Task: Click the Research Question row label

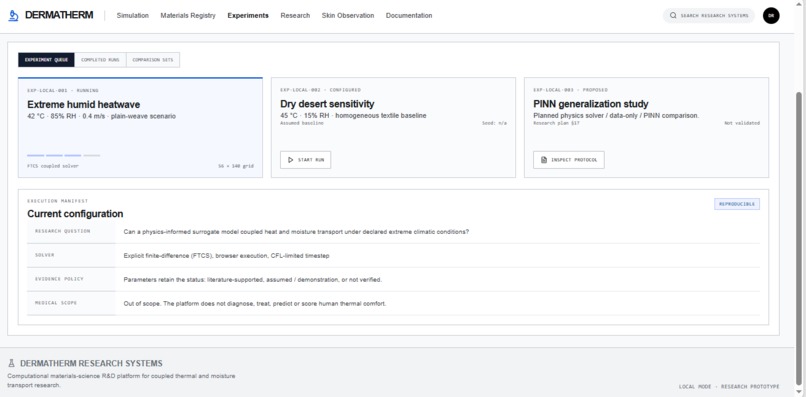Action: (x=63, y=231)
